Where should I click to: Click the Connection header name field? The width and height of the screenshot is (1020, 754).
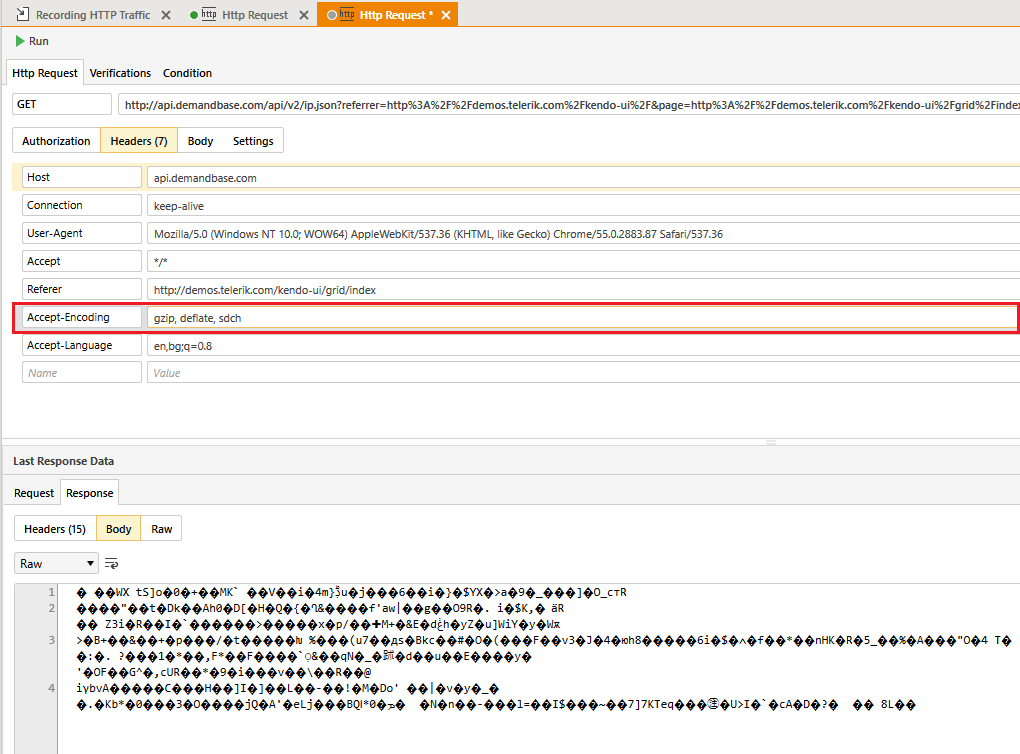tap(82, 205)
